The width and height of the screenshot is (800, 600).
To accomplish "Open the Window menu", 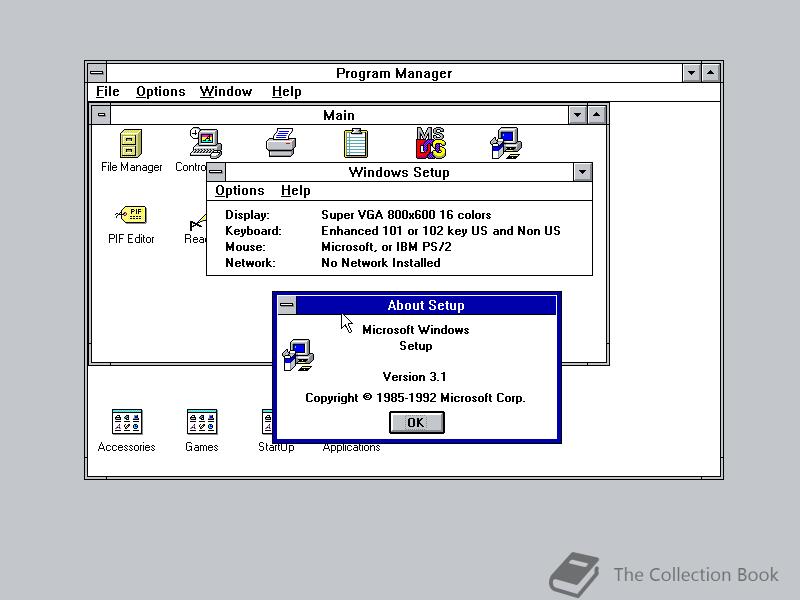I will [x=226, y=92].
